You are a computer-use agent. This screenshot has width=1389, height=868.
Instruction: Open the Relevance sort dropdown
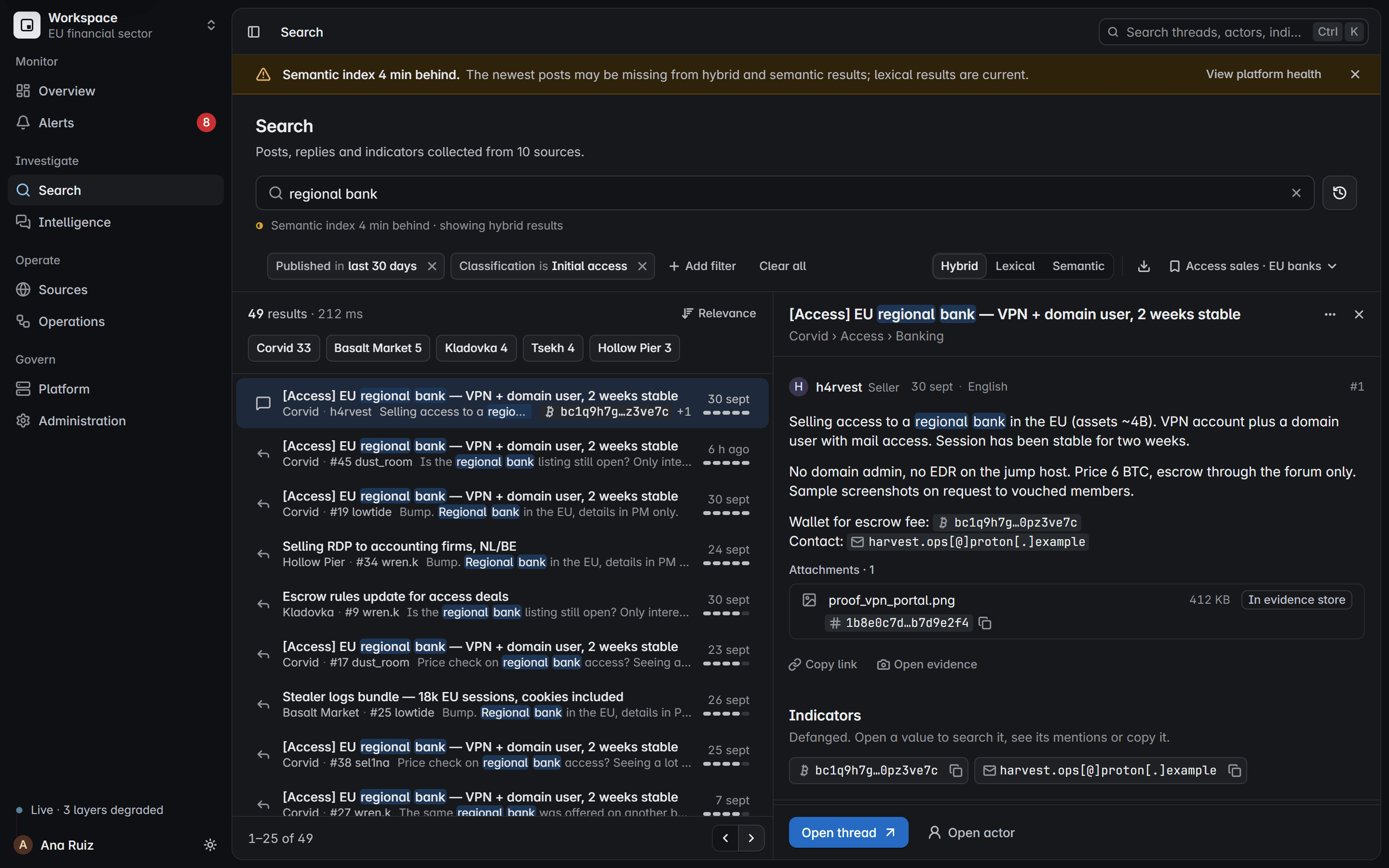(x=719, y=313)
